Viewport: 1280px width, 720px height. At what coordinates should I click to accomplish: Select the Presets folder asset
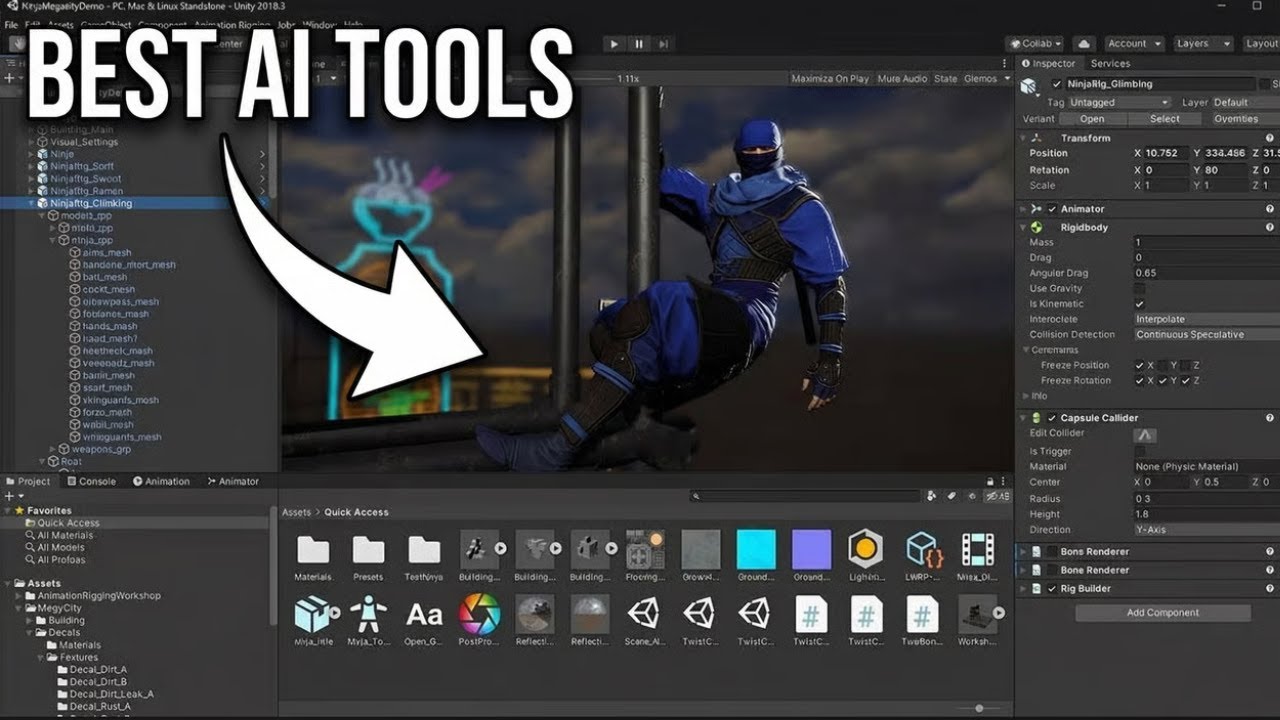pyautogui.click(x=368, y=557)
